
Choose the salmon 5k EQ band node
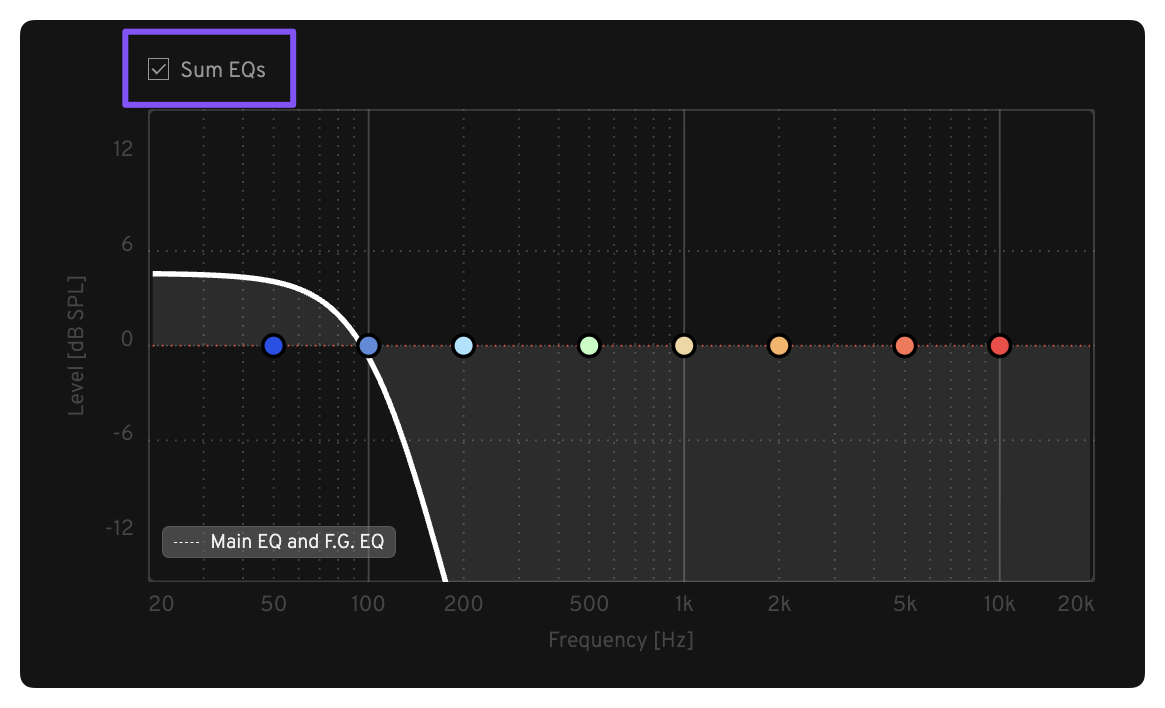tap(905, 346)
